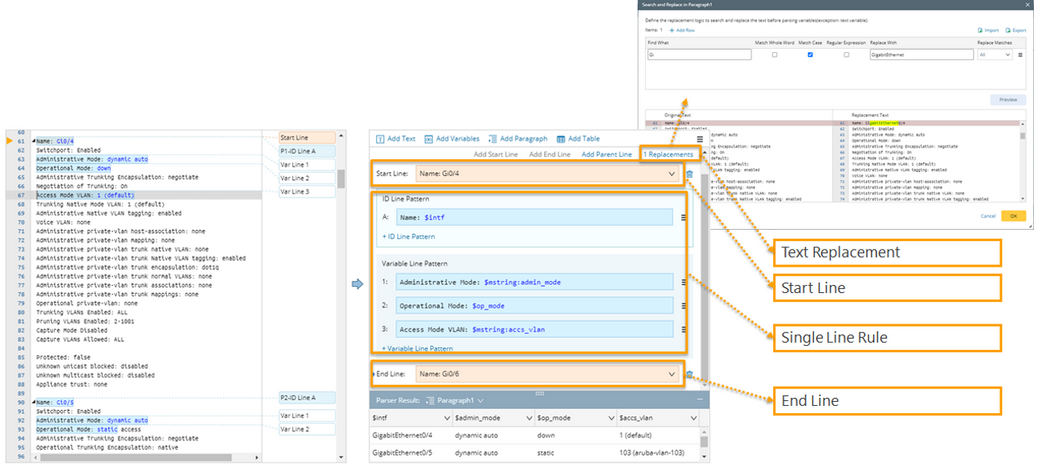The width and height of the screenshot is (1038, 474).
Task: Tick the Regular Expression checkbox
Action: [846, 55]
